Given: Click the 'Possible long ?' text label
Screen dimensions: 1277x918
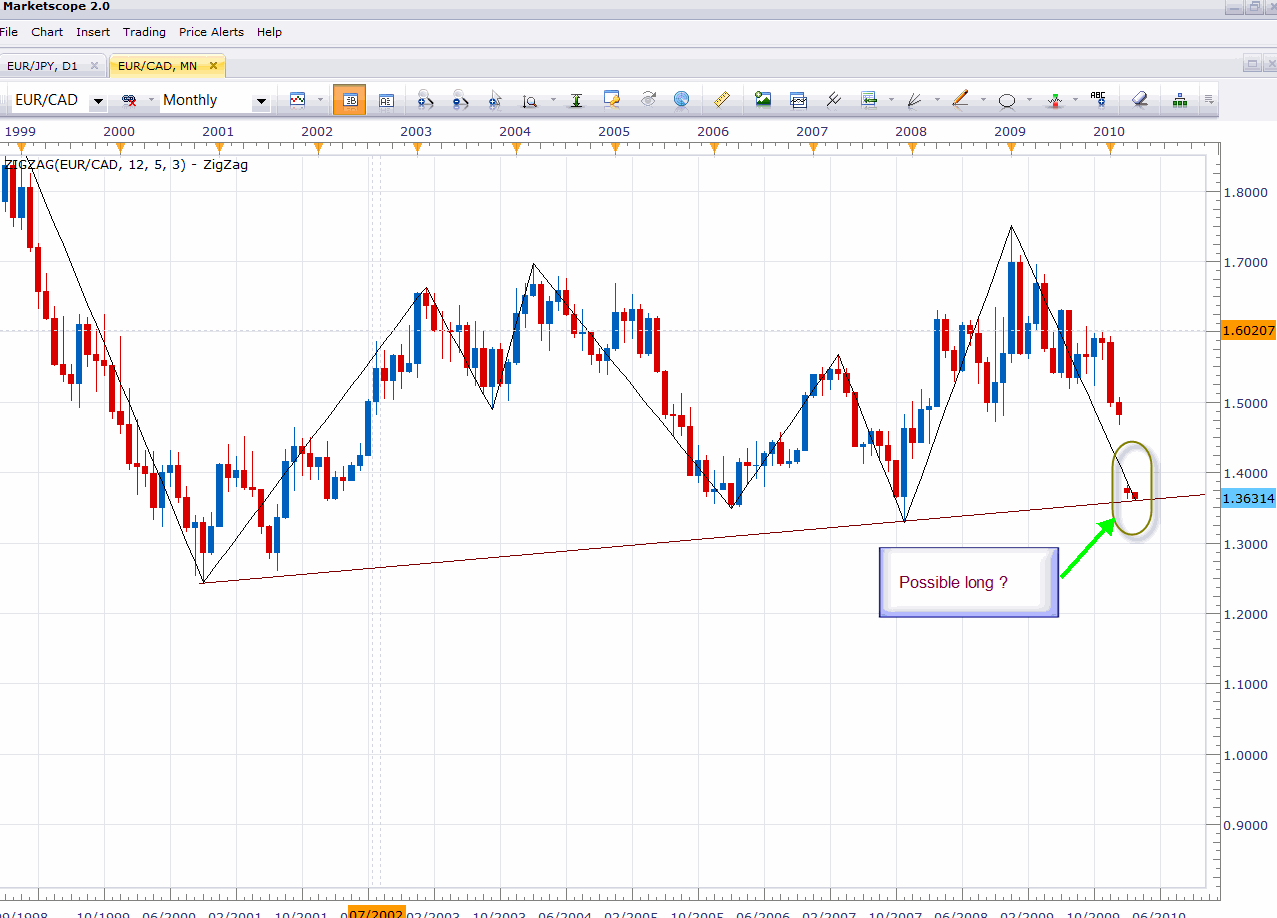Looking at the screenshot, I should (953, 582).
